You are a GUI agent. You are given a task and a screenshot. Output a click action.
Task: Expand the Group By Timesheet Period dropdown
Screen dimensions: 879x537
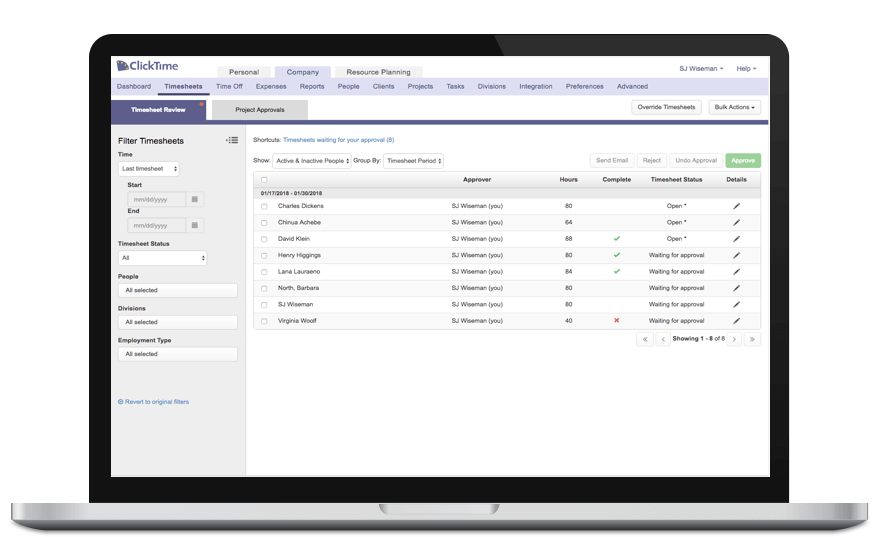point(413,161)
